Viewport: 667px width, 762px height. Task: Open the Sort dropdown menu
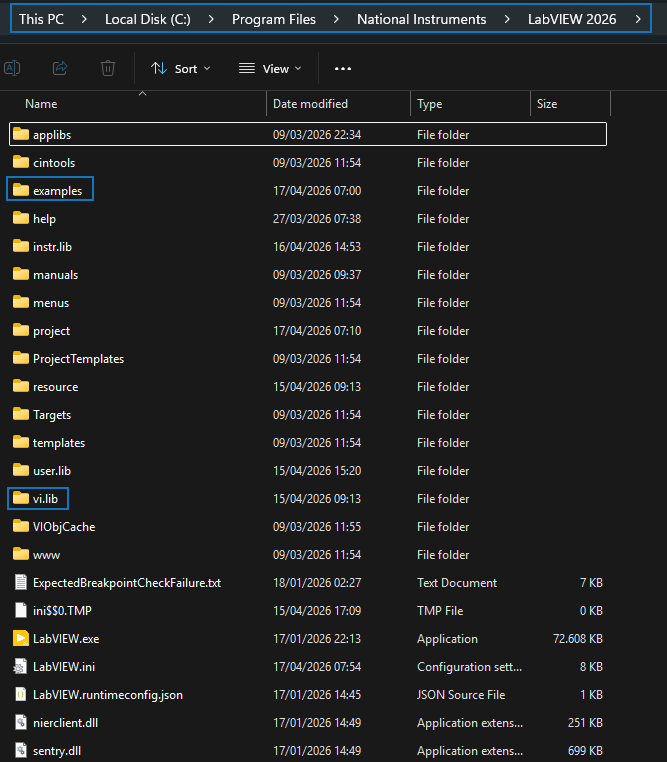tap(181, 68)
